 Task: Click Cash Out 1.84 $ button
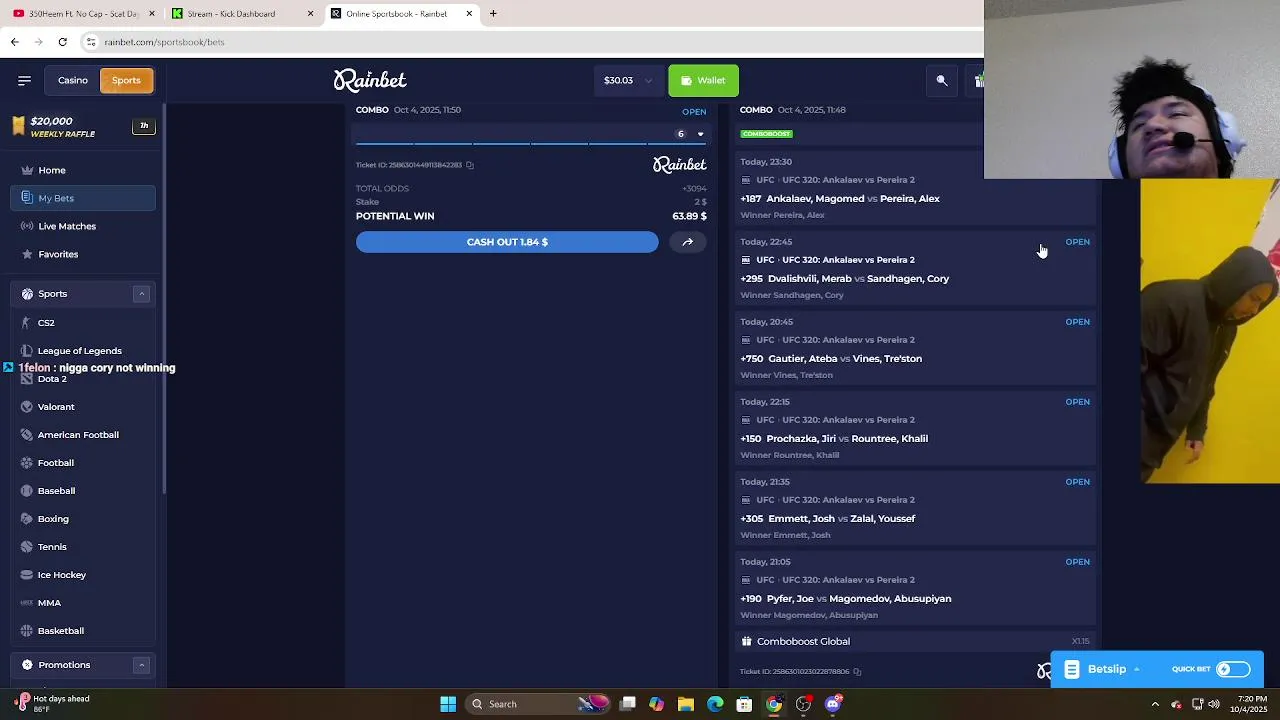[507, 242]
